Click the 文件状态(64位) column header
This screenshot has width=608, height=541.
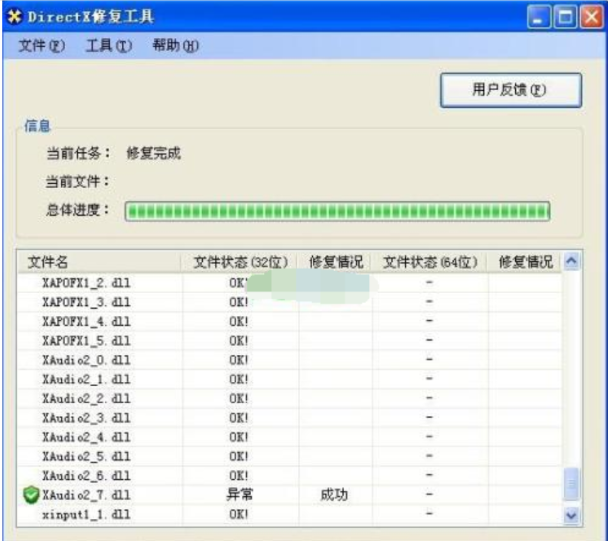(430, 262)
